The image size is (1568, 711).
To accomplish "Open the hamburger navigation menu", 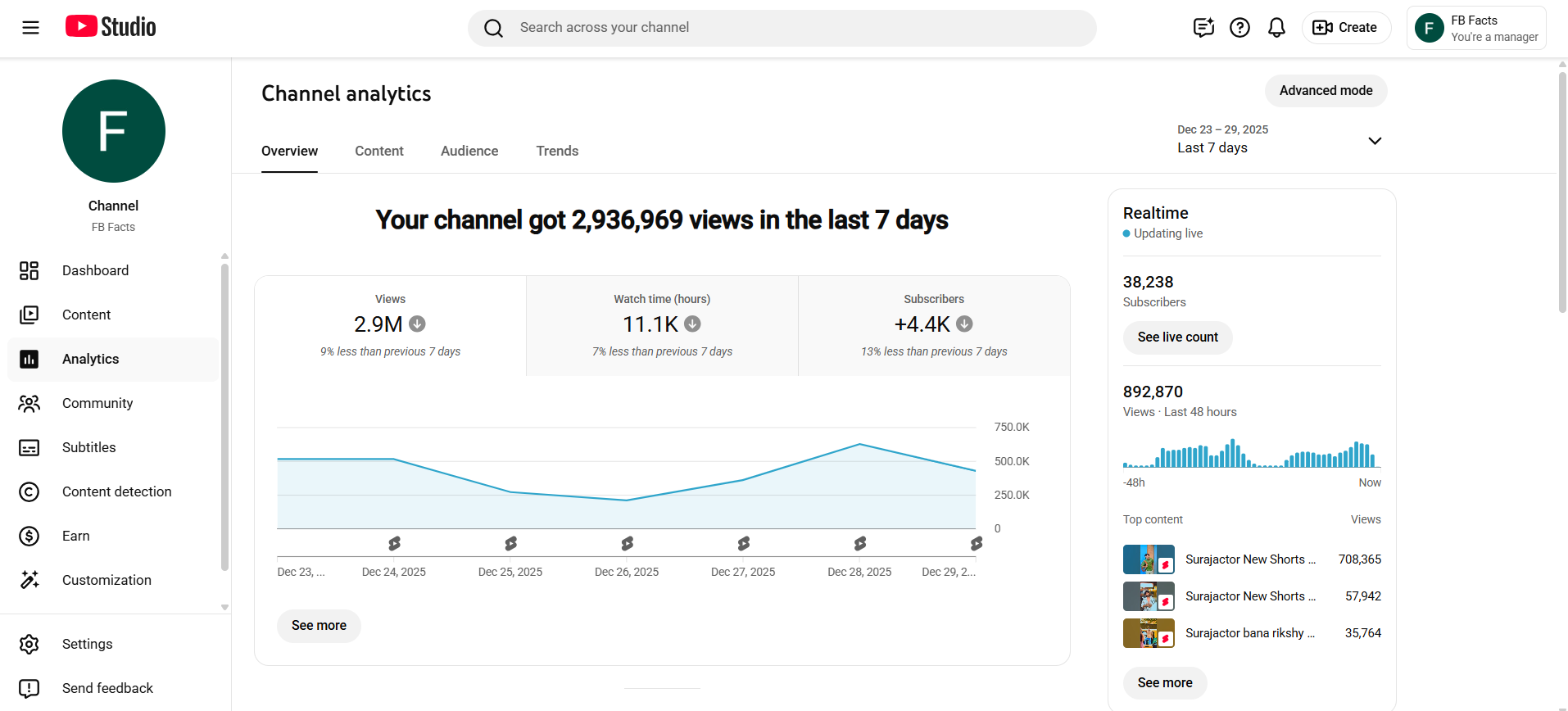I will (x=30, y=28).
